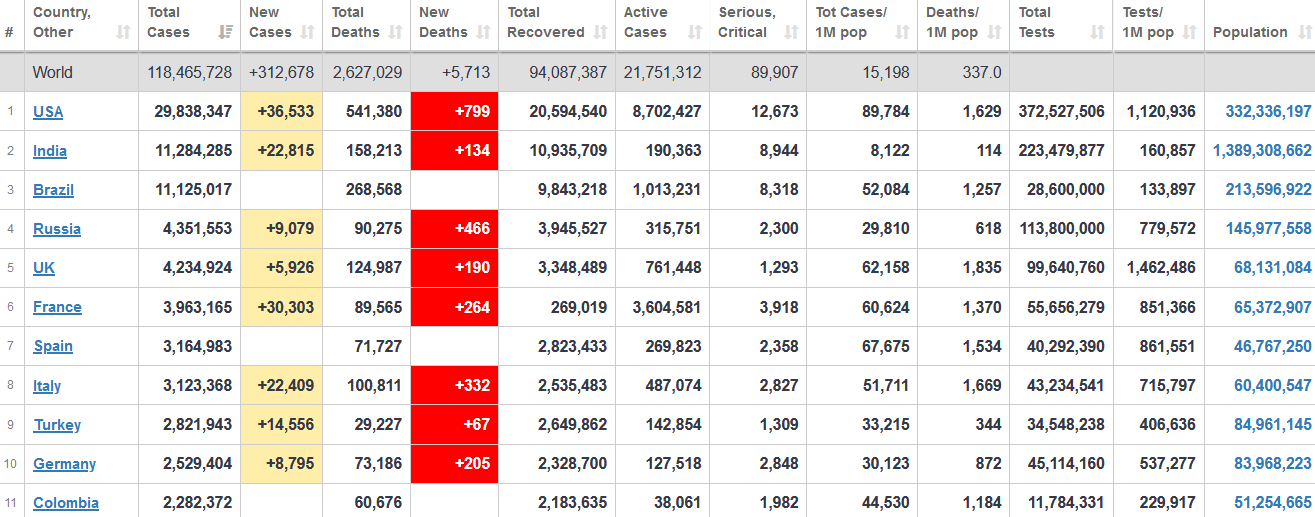The height and width of the screenshot is (517, 1315).
Task: Select Italy new deaths +332 cell
Action: [x=454, y=386]
